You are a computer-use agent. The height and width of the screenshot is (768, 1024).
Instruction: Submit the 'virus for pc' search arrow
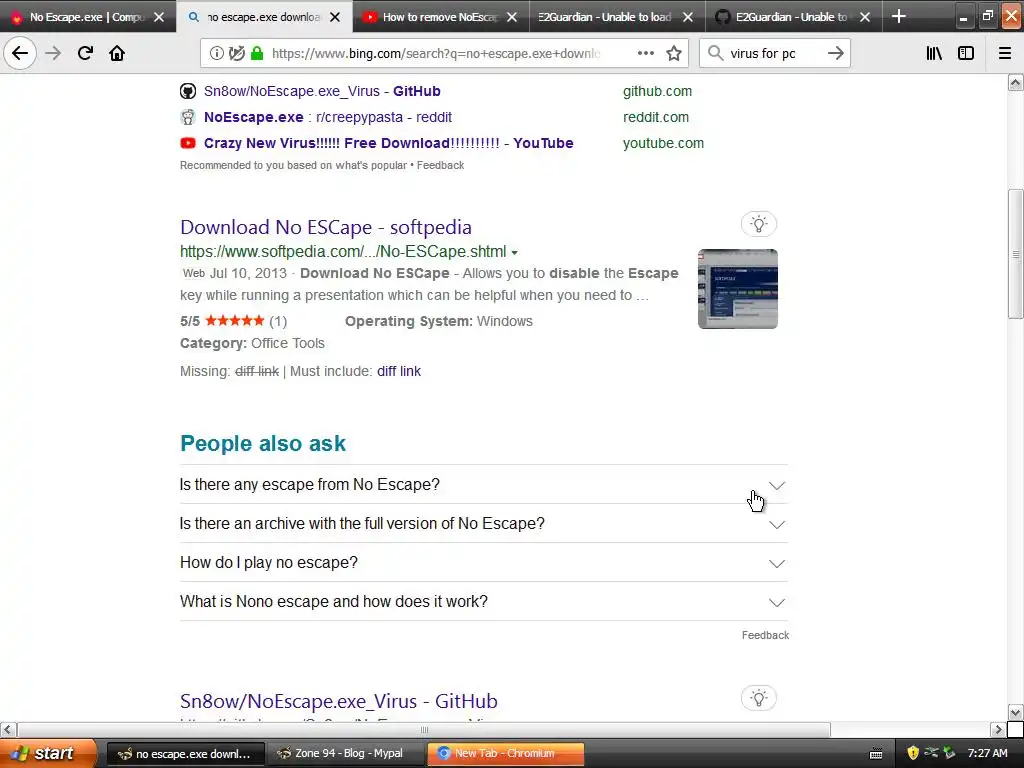click(x=836, y=53)
